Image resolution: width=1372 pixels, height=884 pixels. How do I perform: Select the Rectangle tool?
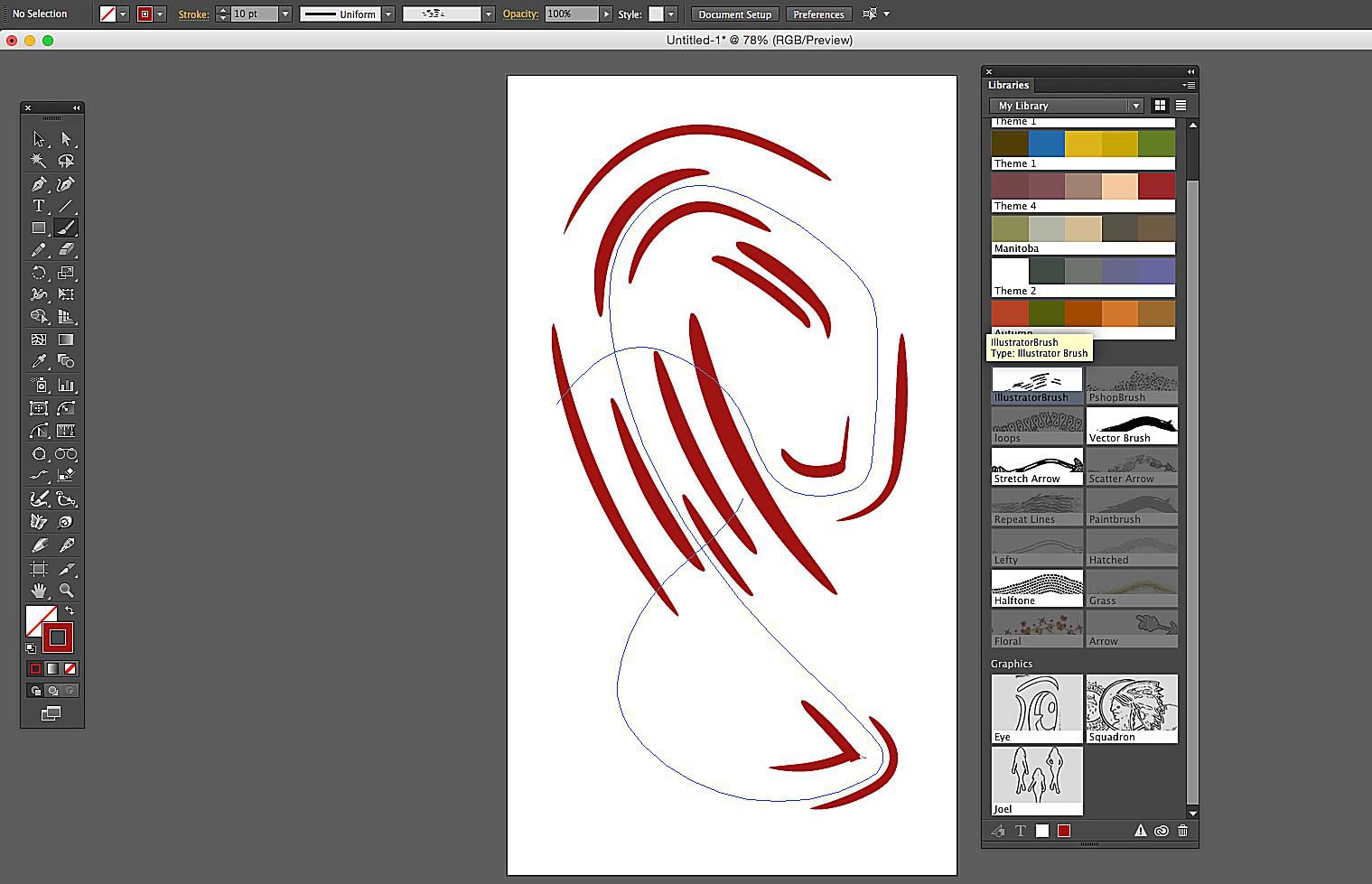pyautogui.click(x=39, y=228)
